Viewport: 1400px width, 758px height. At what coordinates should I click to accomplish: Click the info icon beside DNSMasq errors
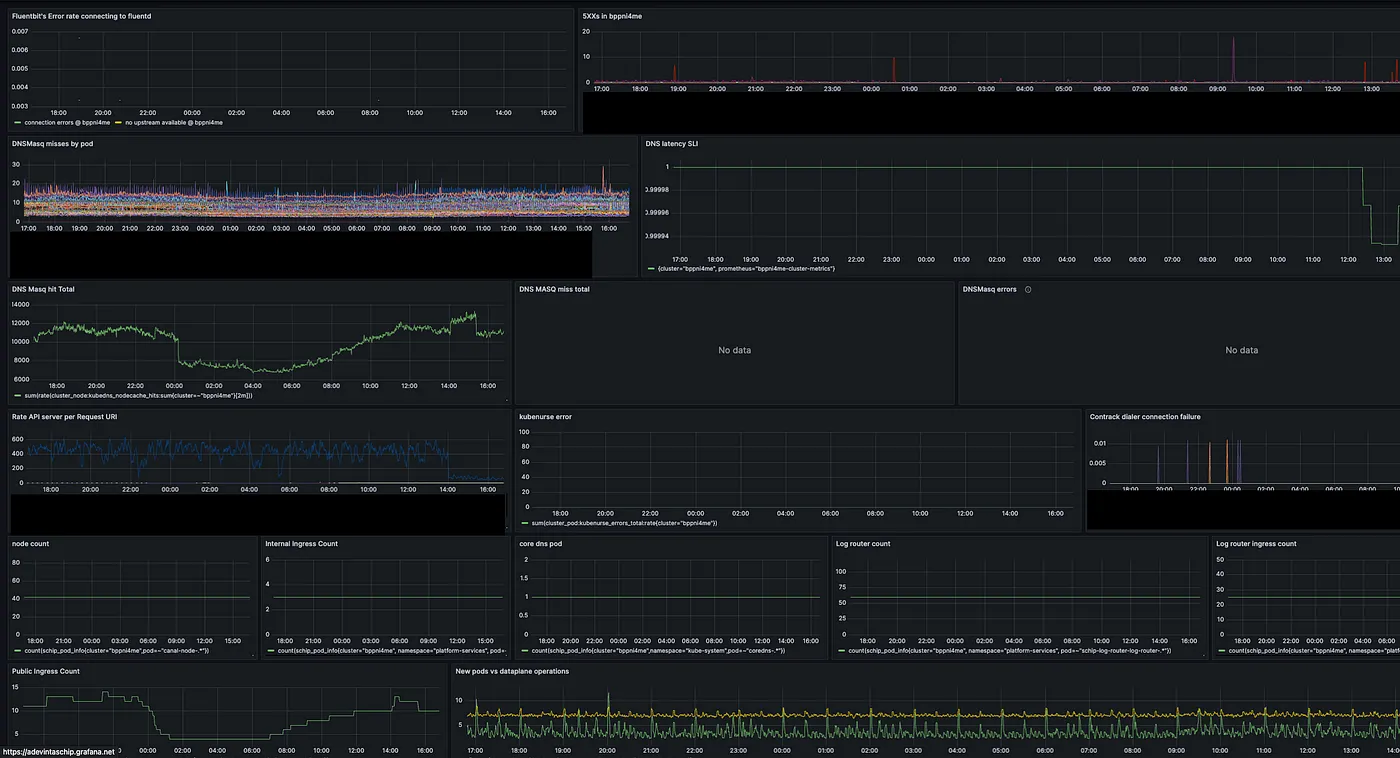point(1028,290)
